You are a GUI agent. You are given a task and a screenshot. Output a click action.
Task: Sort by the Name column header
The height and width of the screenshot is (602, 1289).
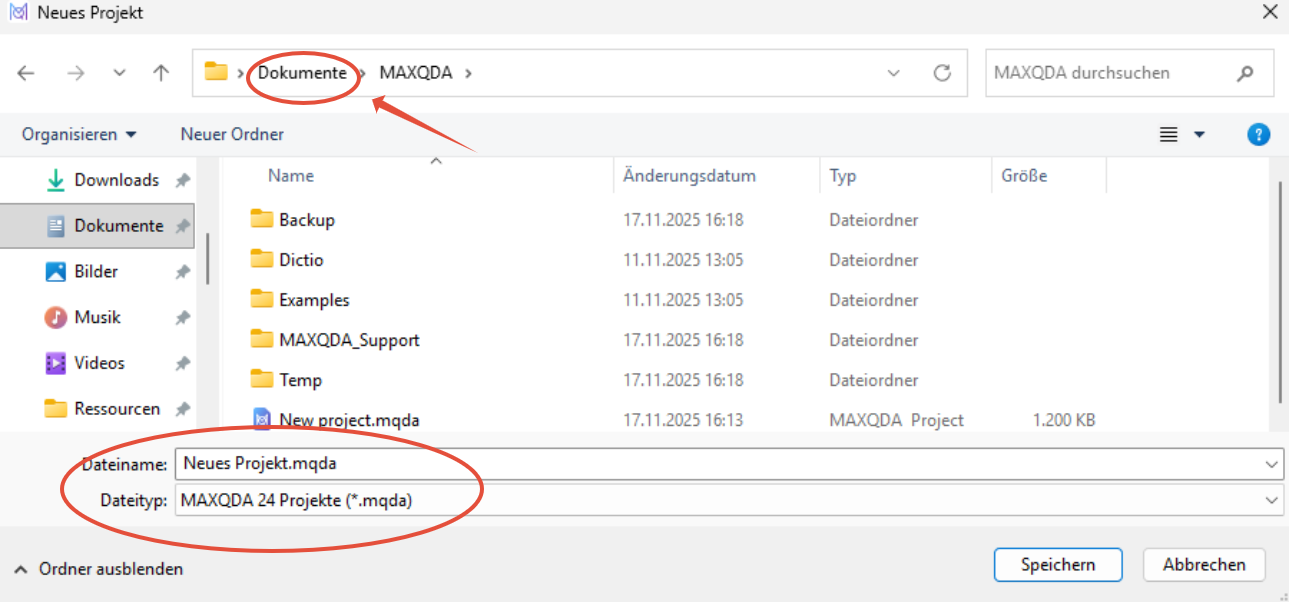pos(291,176)
